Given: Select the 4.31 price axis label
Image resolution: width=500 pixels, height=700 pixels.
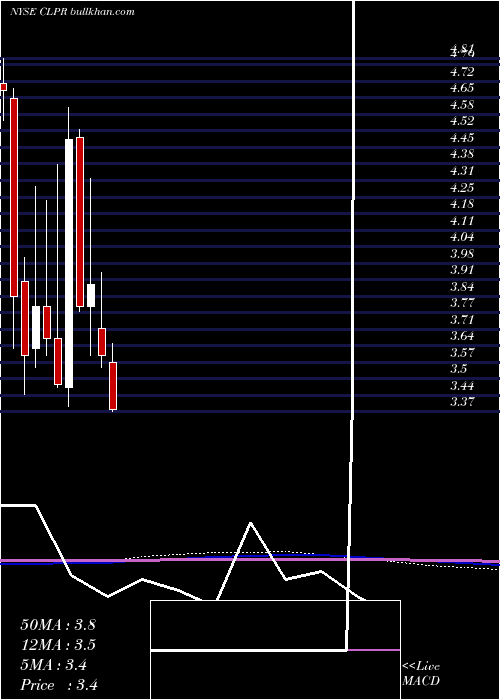Looking at the screenshot, I should point(462,171).
